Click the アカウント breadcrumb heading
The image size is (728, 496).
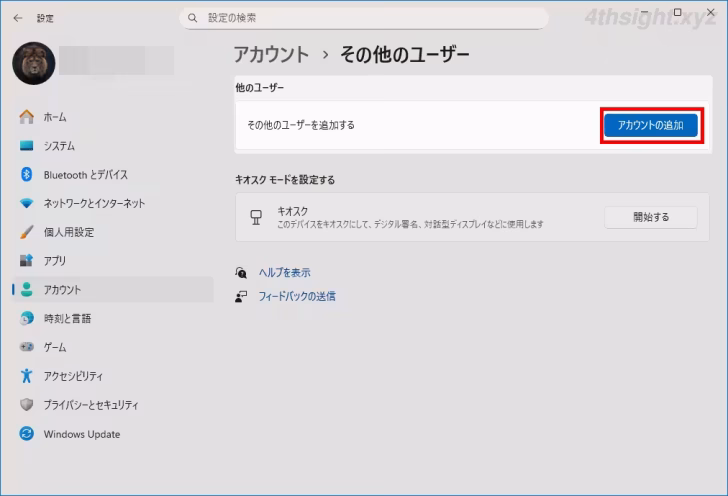pyautogui.click(x=271, y=54)
